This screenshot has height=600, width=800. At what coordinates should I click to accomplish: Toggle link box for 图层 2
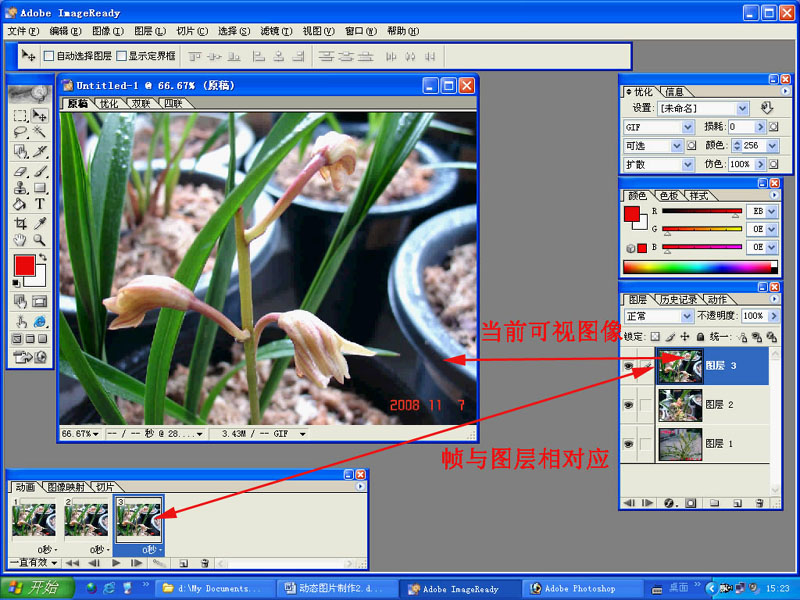click(645, 405)
